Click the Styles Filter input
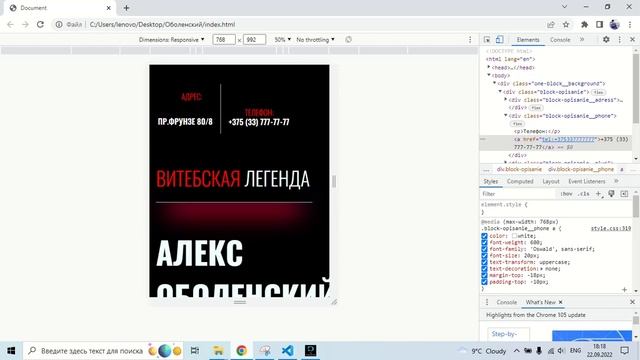 [x=518, y=194]
